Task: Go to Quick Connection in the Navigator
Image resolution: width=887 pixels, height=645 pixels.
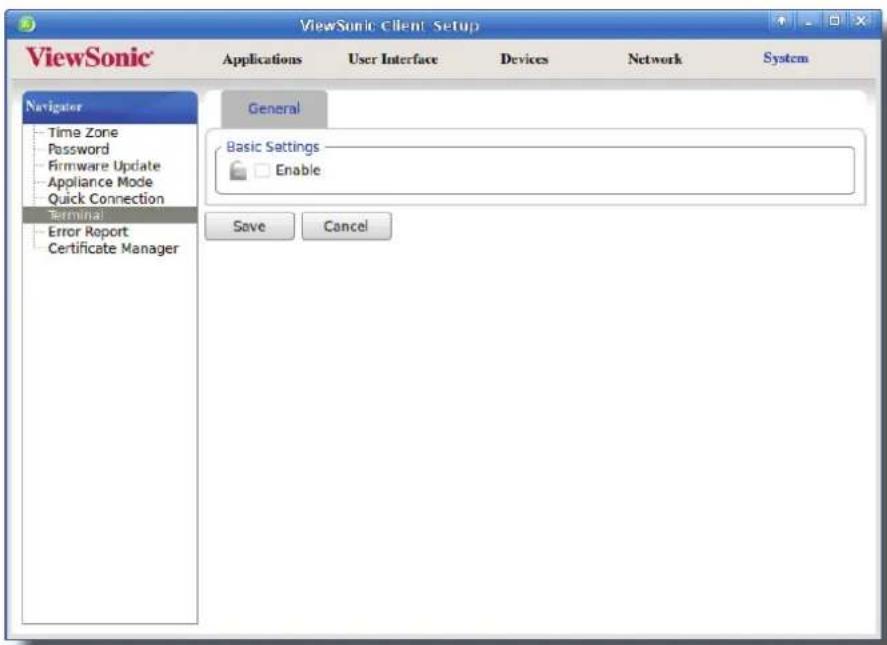Action: point(106,199)
